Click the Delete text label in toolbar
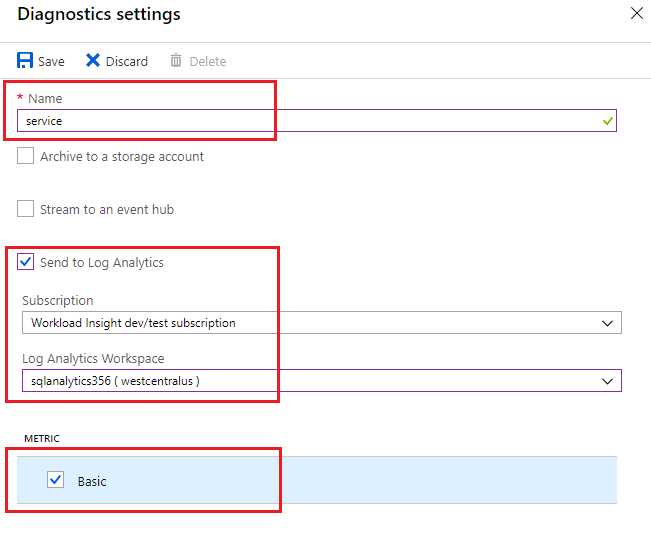Screen dimensions: 651x535 tap(208, 61)
